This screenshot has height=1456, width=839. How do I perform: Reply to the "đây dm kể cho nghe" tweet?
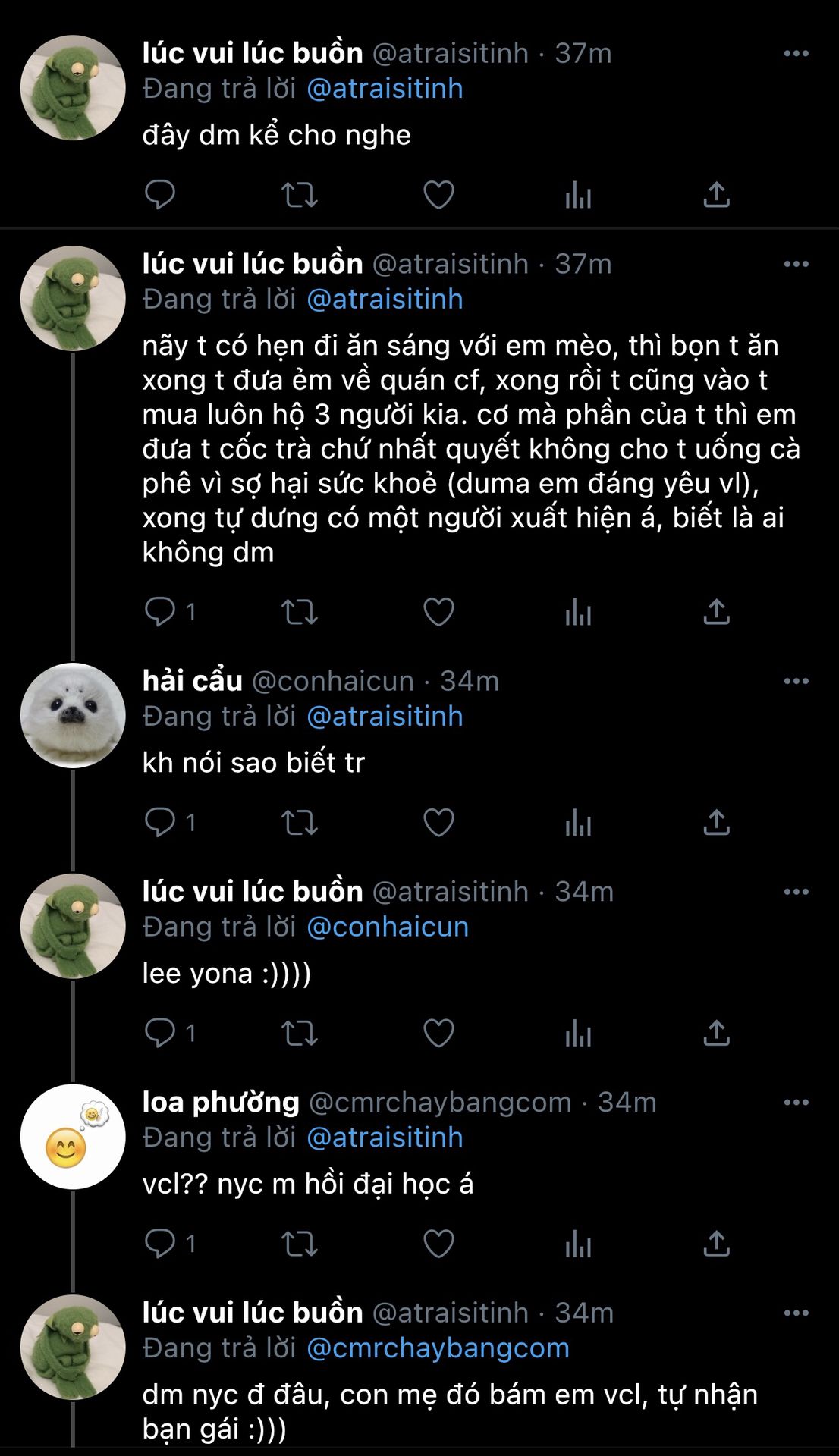click(160, 195)
